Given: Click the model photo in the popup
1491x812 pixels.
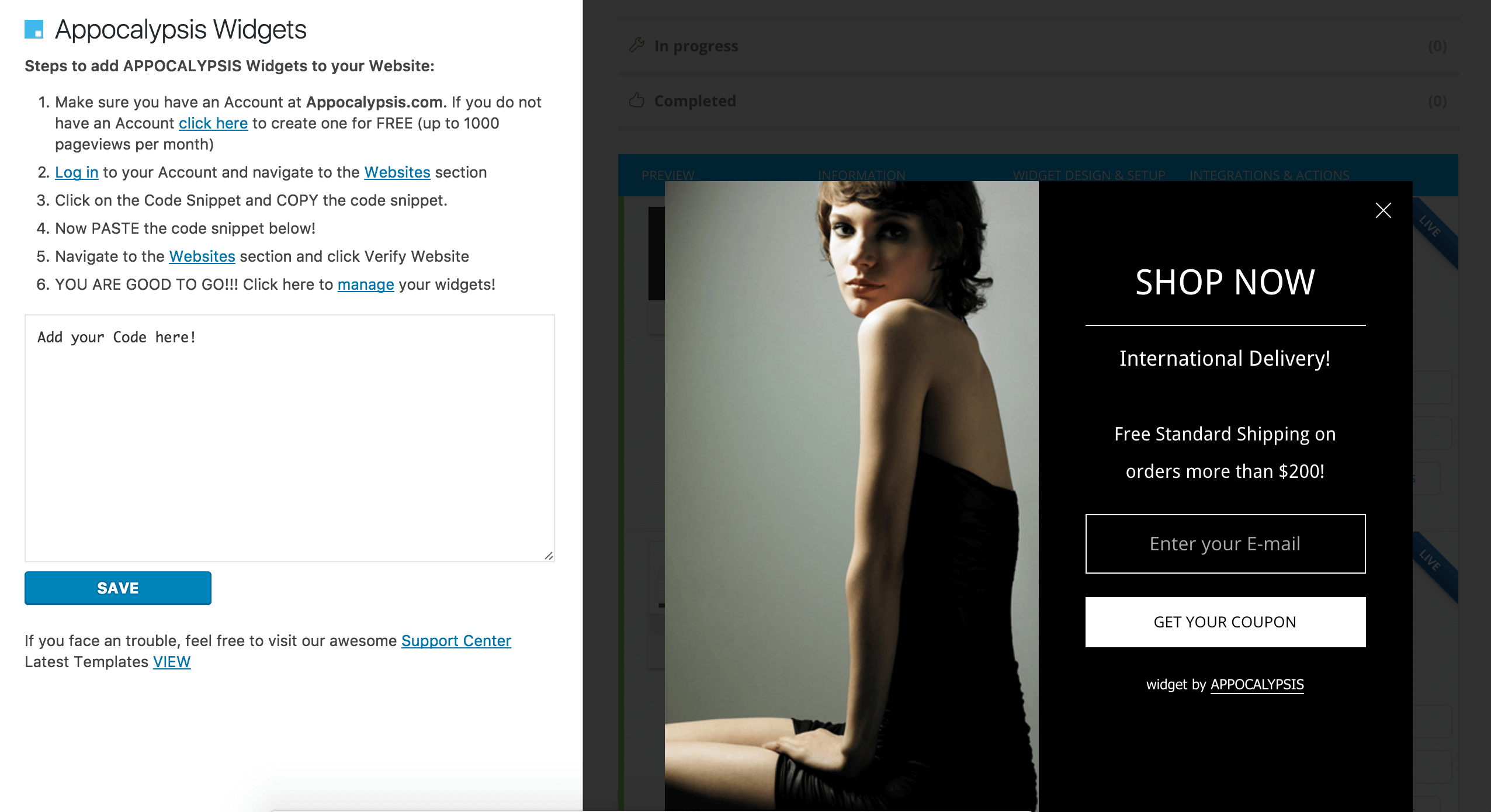Looking at the screenshot, I should click(x=852, y=497).
